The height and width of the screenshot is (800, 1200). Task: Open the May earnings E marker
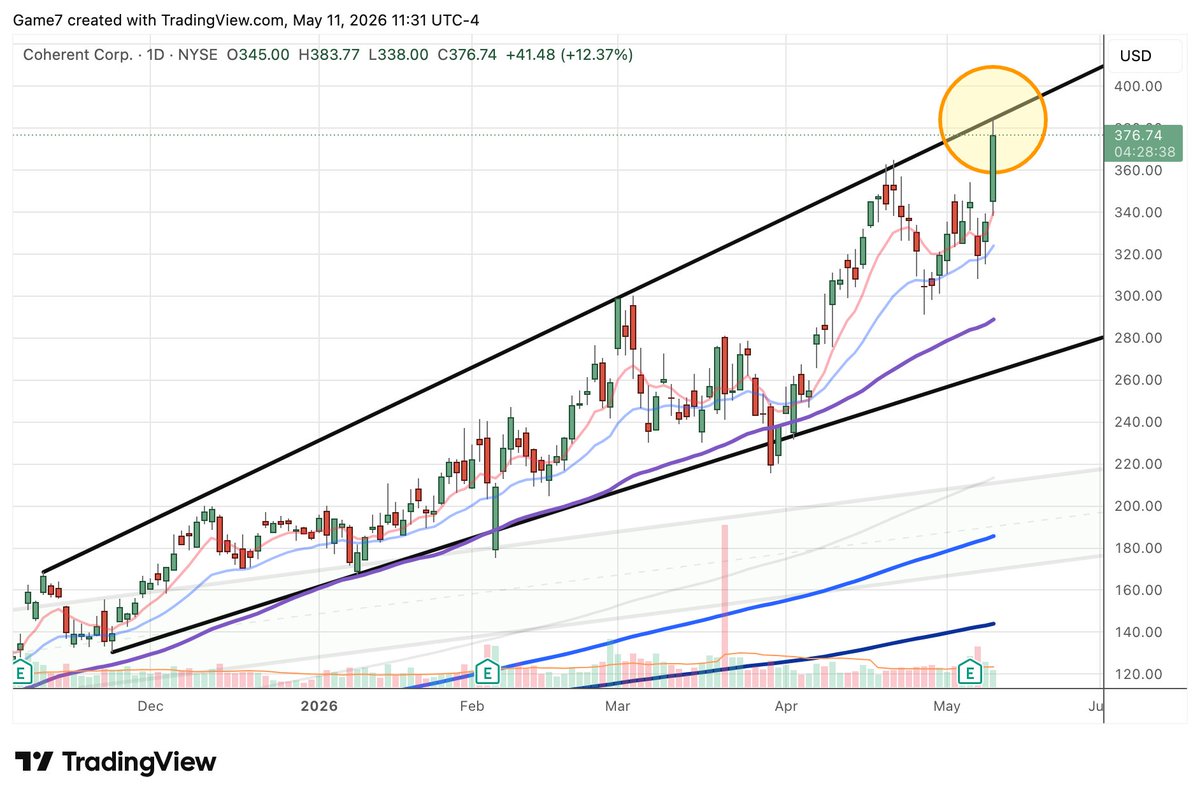pos(969,672)
